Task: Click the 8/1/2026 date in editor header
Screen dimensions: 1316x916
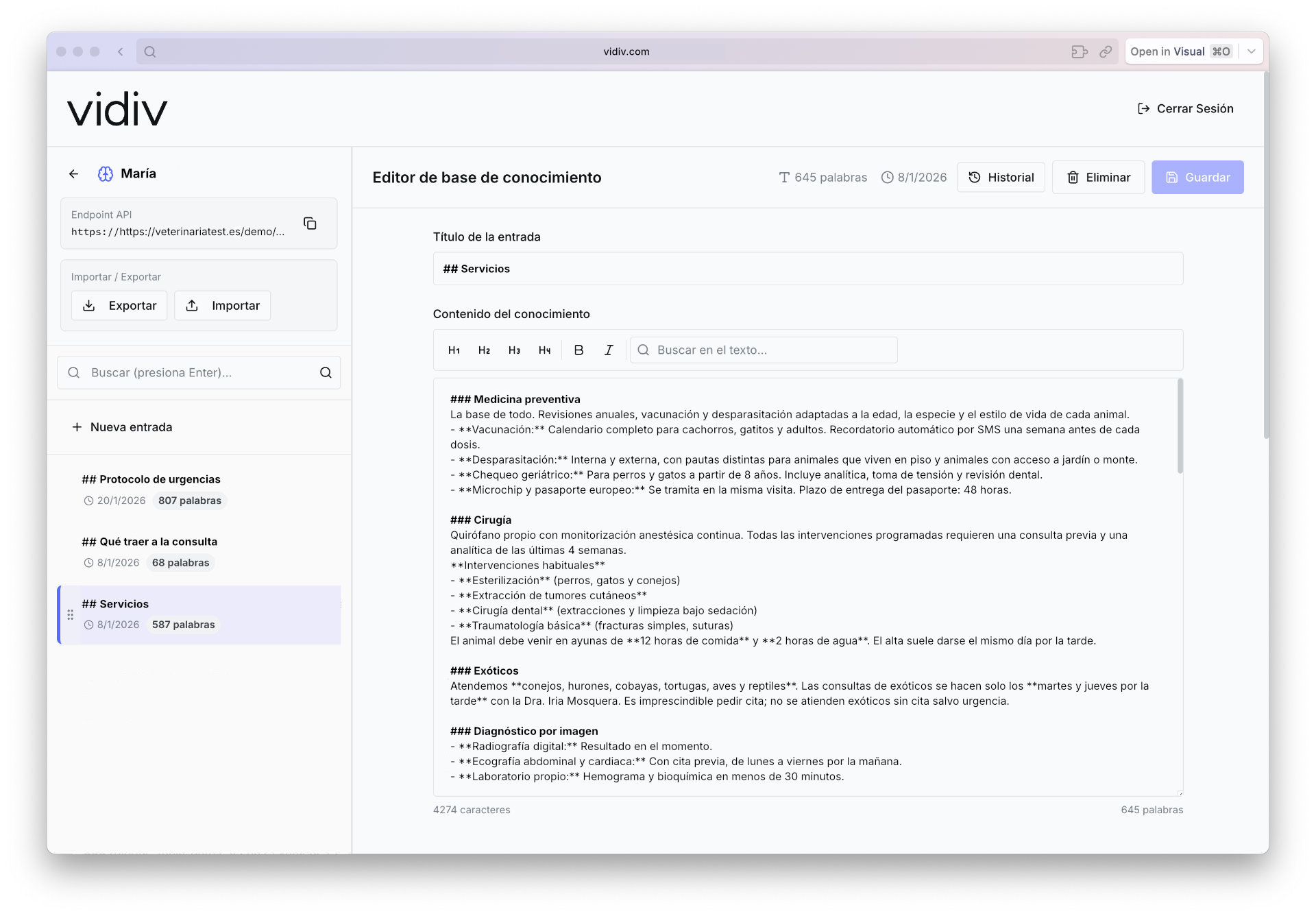Action: click(914, 178)
